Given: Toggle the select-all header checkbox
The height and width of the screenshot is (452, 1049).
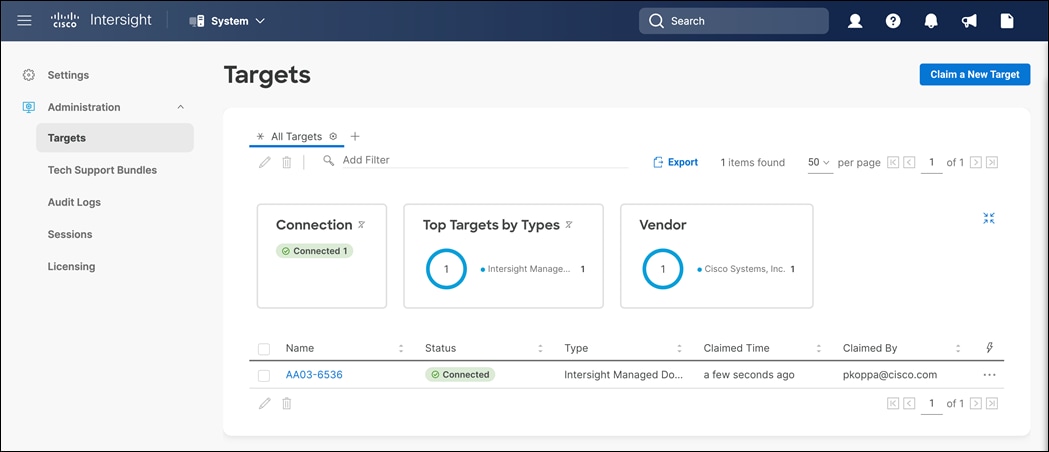Looking at the screenshot, I should point(264,348).
